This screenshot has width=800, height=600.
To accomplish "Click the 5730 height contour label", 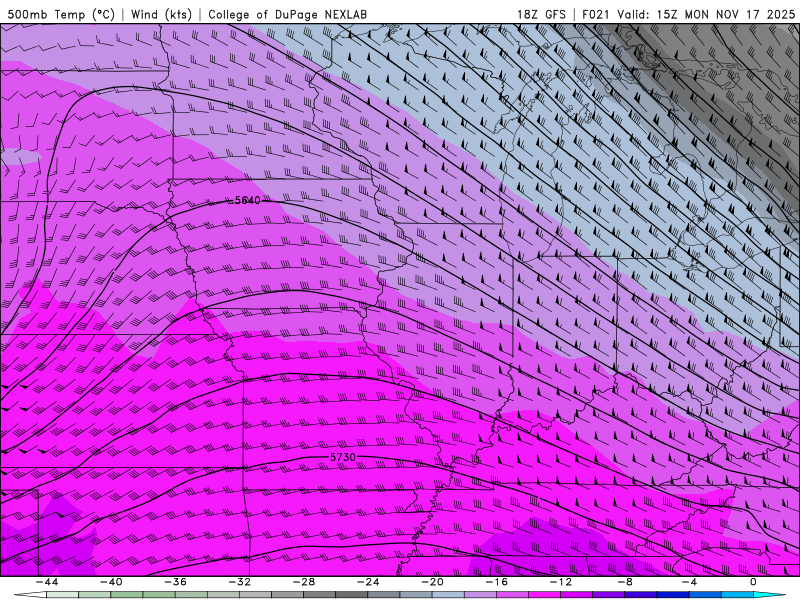I will click(x=343, y=457).
